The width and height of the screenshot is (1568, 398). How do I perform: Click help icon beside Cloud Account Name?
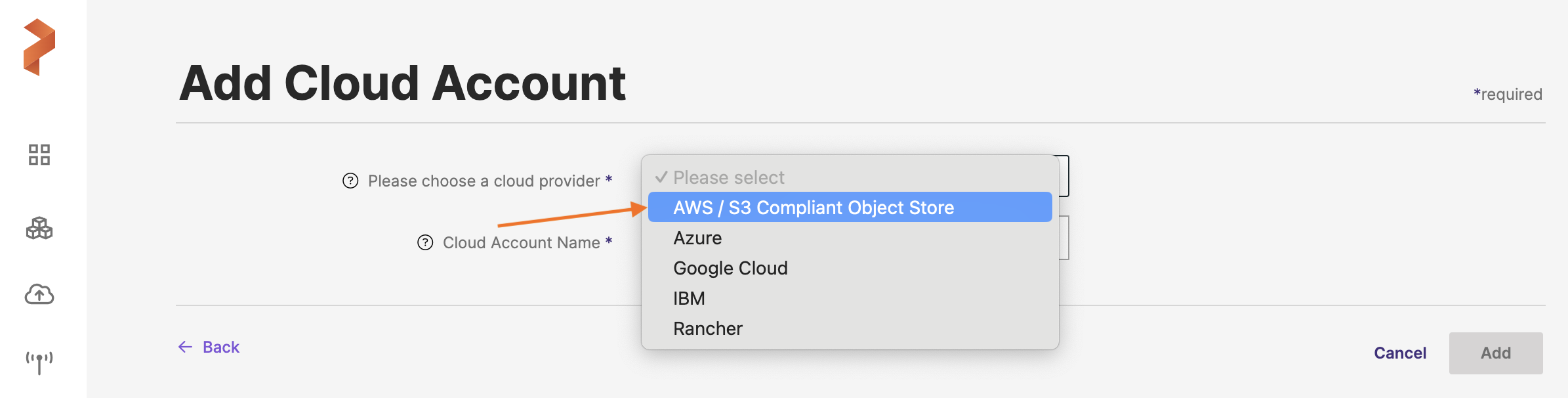tap(425, 242)
